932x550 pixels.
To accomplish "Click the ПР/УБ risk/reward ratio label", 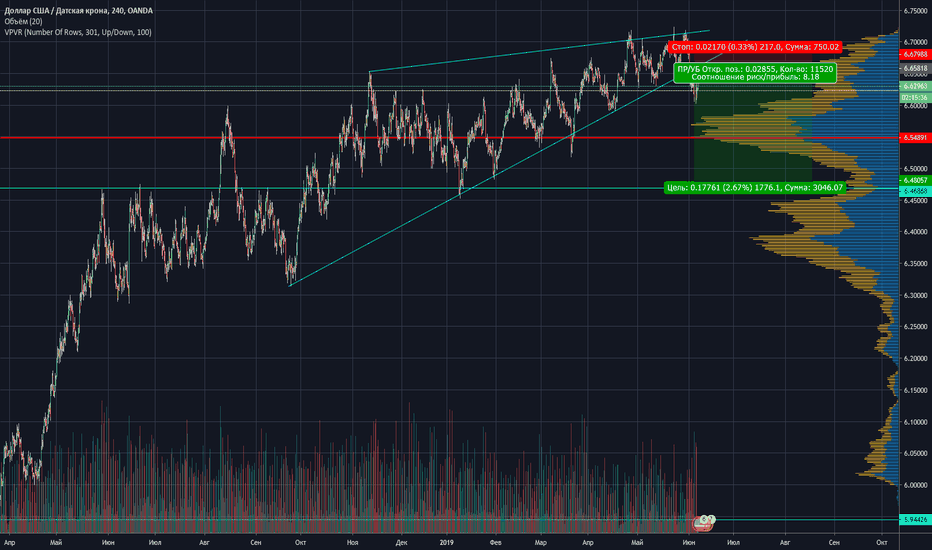I will point(755,73).
